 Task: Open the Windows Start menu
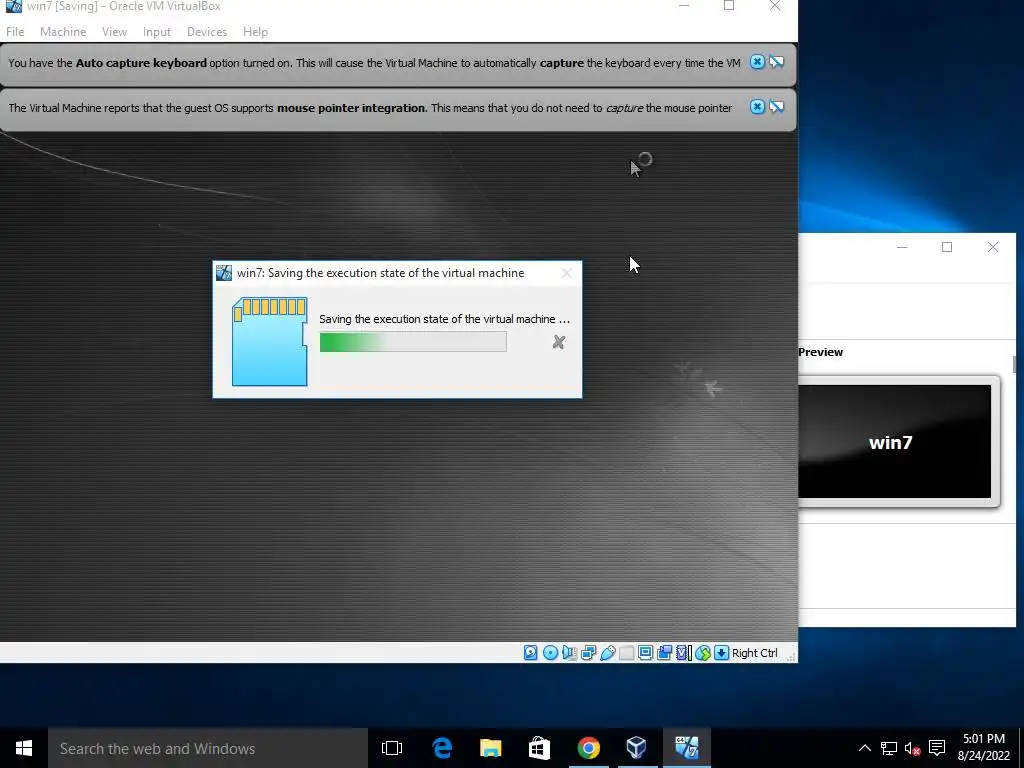pyautogui.click(x=24, y=748)
